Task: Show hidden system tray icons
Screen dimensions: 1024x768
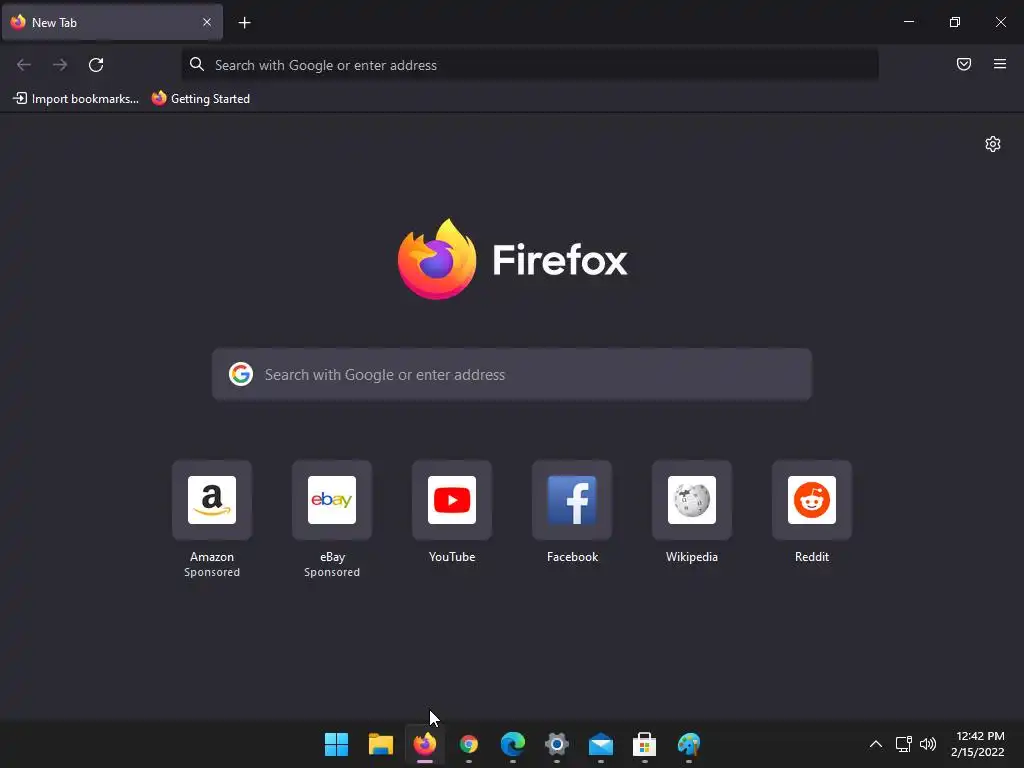Action: (876, 744)
